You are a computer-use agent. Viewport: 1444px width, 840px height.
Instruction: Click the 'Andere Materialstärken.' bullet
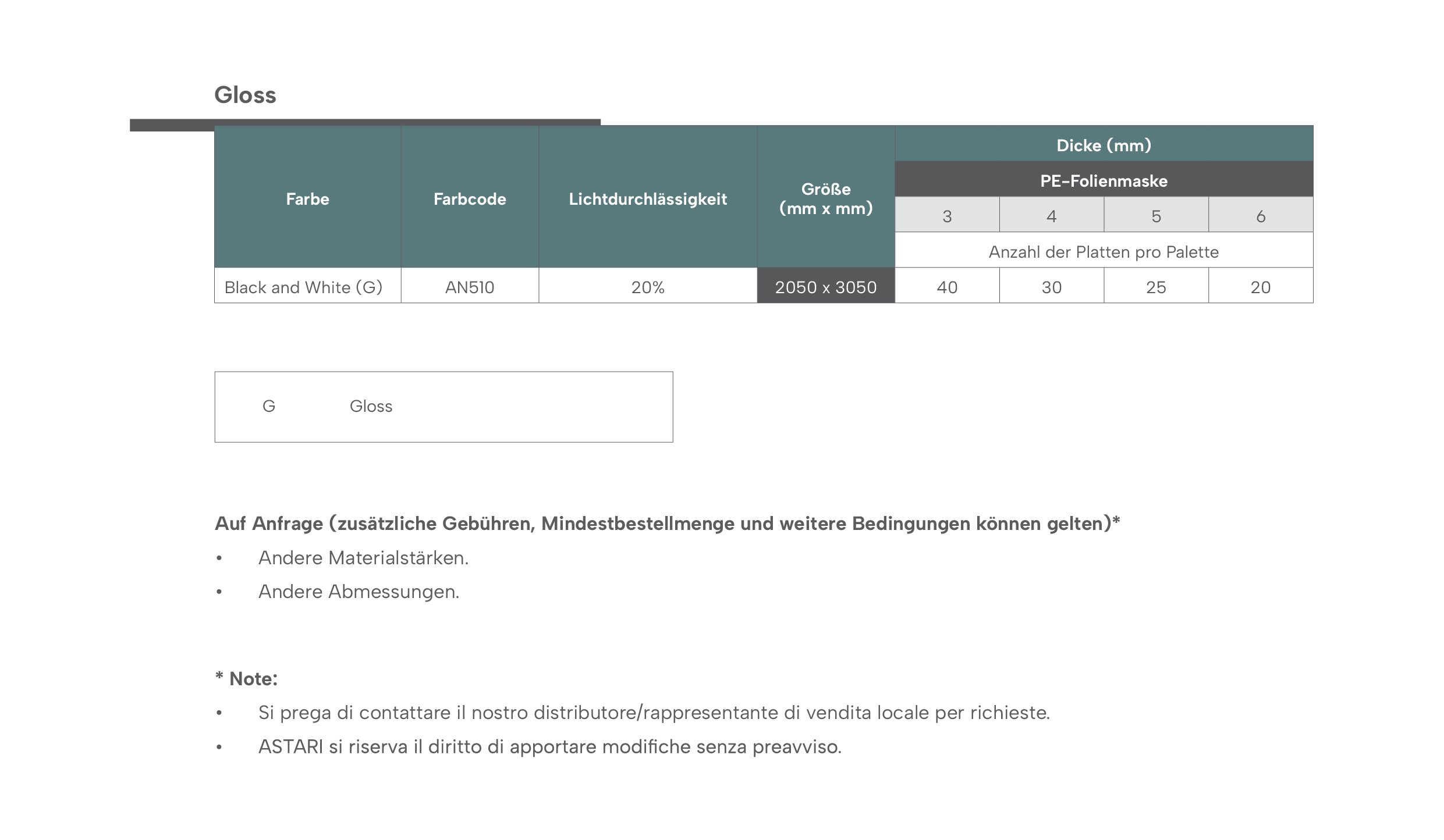363,558
